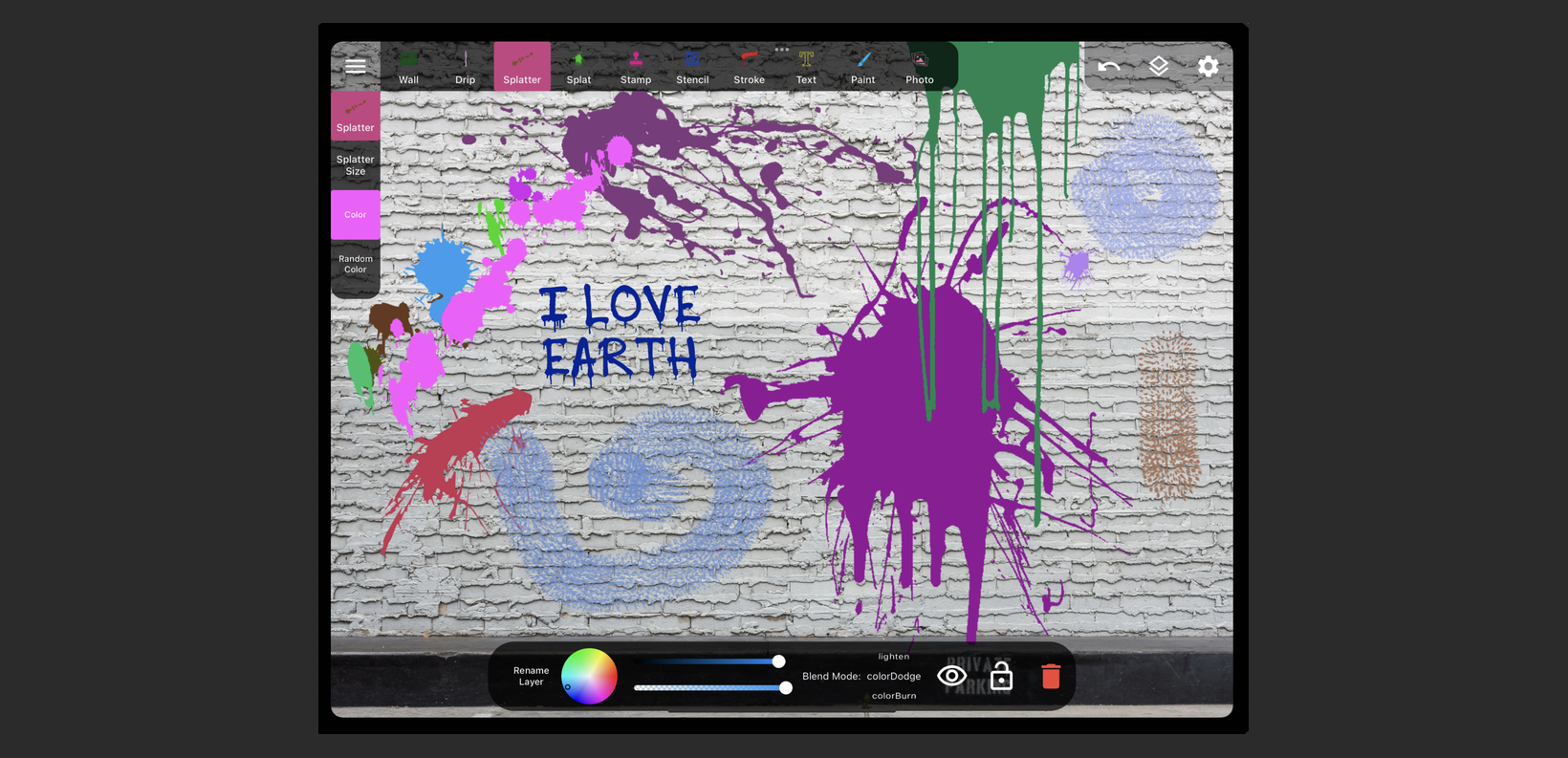
Task: Click the upper blue slider handle
Action: pyautogui.click(x=779, y=661)
